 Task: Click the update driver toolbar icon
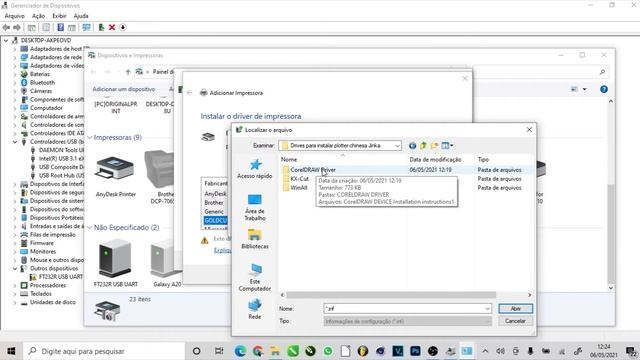(x=101, y=27)
